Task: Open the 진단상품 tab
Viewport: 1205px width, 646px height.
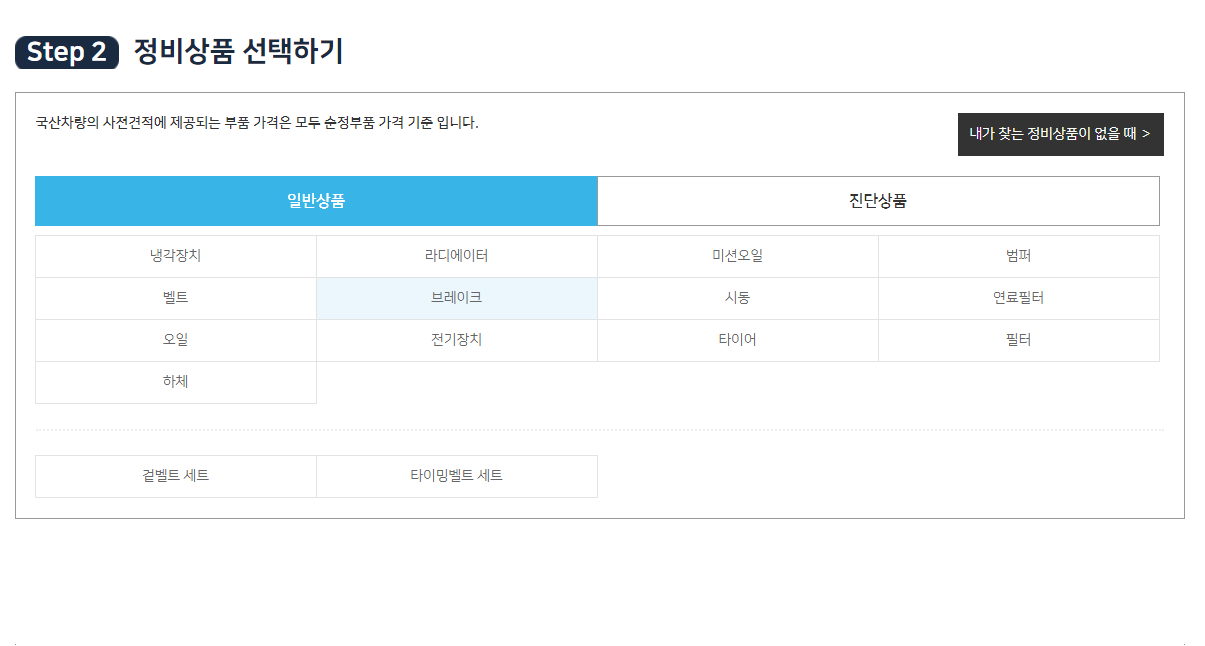Action: click(x=878, y=201)
